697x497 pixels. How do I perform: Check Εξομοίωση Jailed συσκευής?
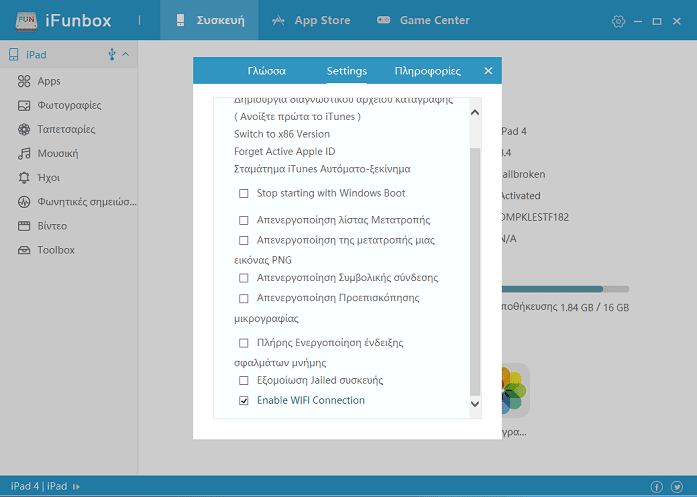244,381
